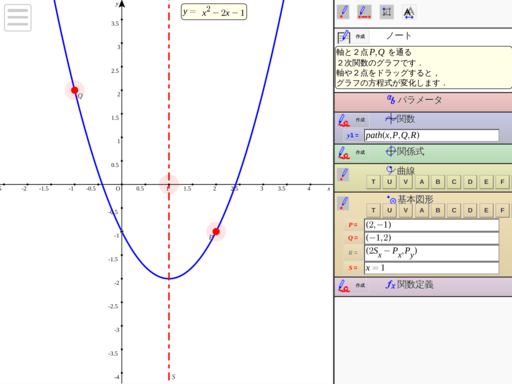Open the hamburger menu
The image size is (512, 384).
(x=18, y=17)
